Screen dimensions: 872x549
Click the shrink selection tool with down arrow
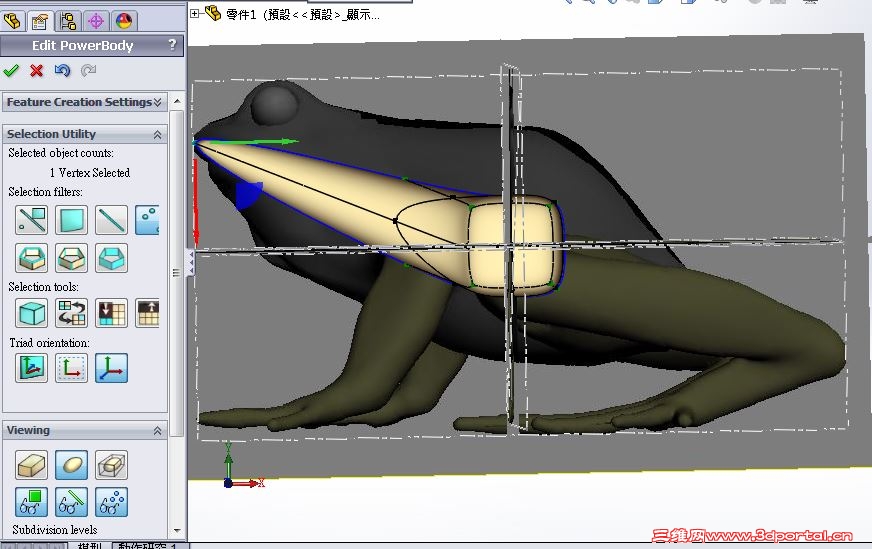tap(111, 313)
